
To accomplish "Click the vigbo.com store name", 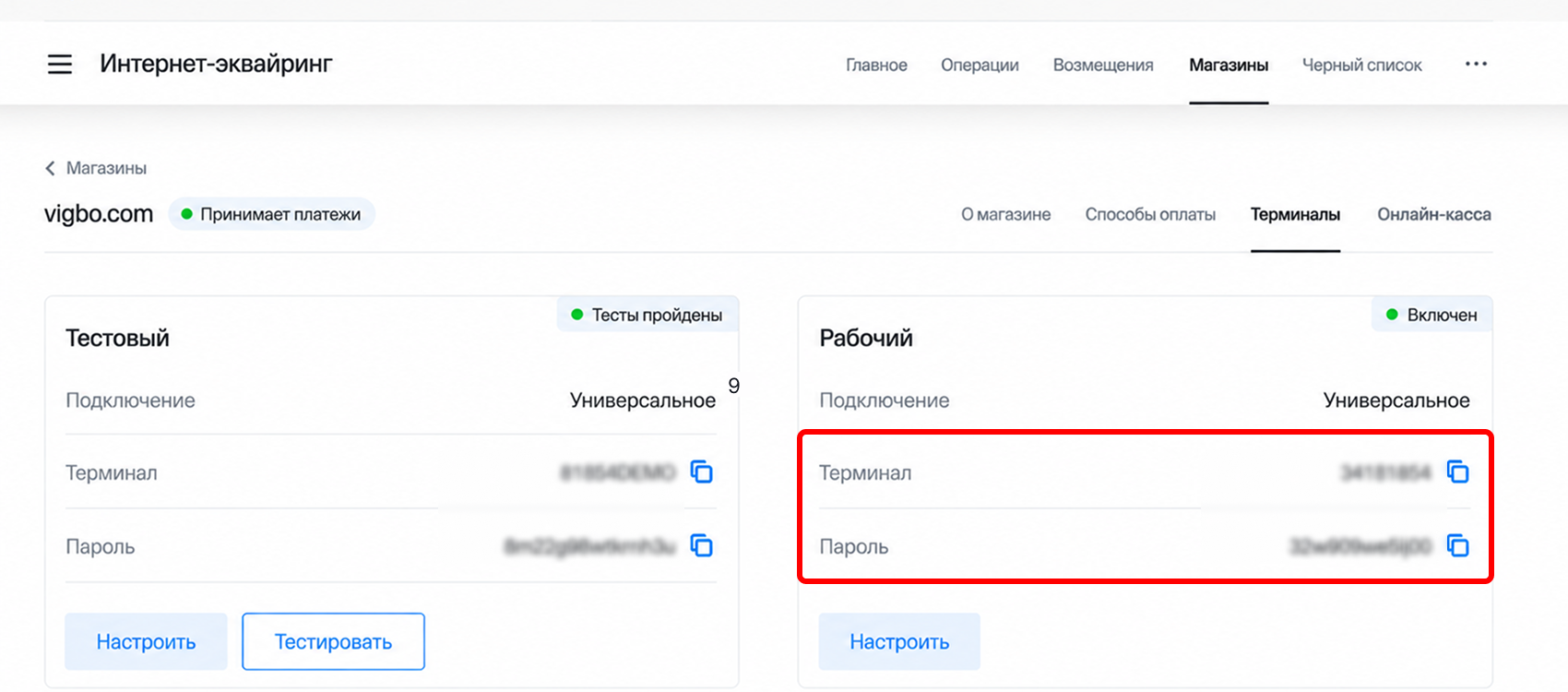I will pyautogui.click(x=99, y=214).
